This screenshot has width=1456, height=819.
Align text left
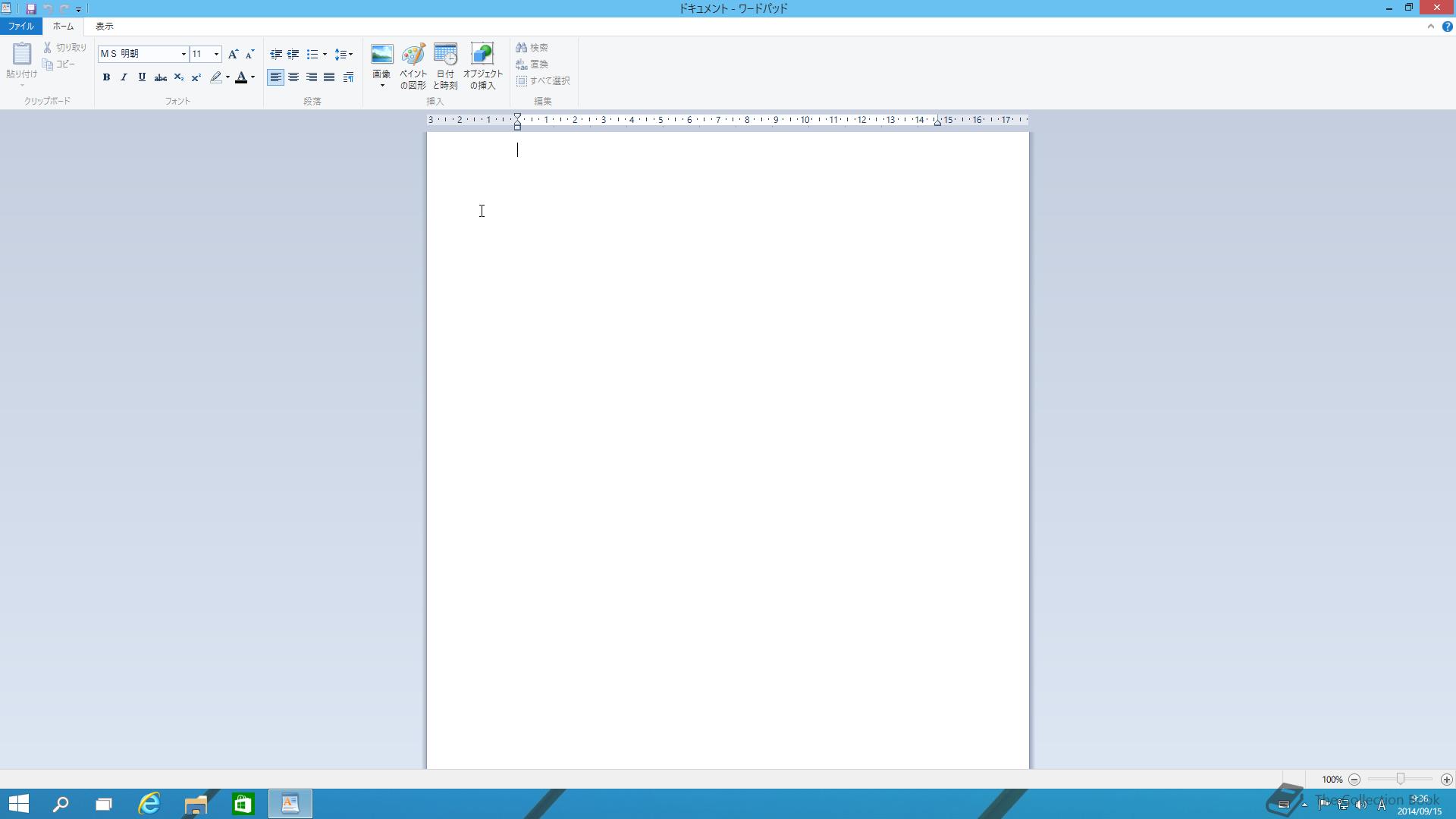[275, 77]
